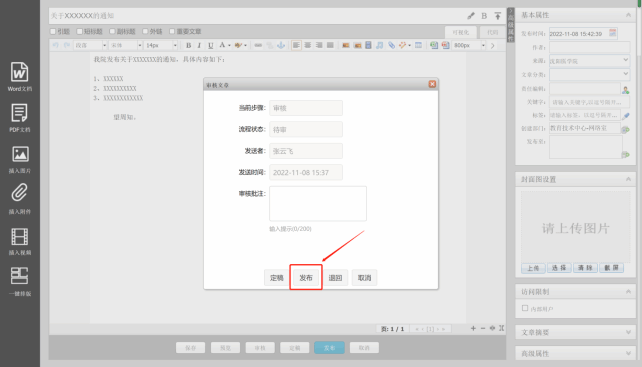Tick the 重要文章 checkbox

[172, 31]
